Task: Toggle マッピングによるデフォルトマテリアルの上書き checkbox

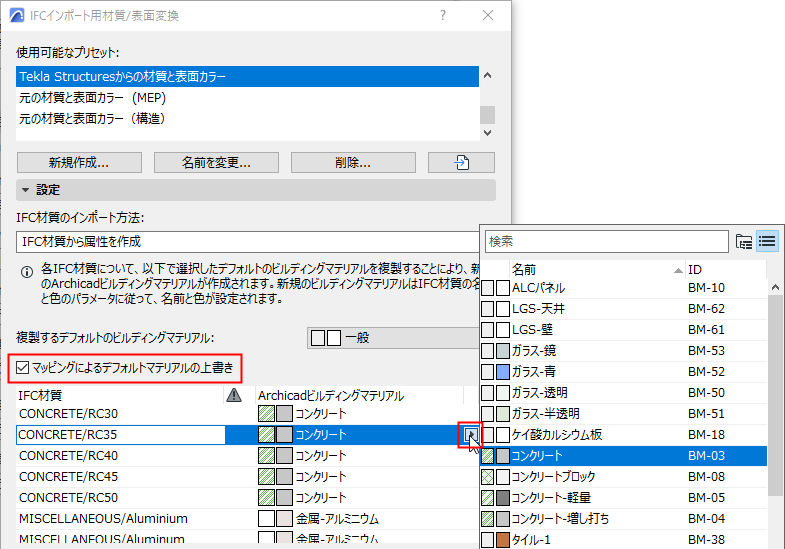Action: coord(23,368)
